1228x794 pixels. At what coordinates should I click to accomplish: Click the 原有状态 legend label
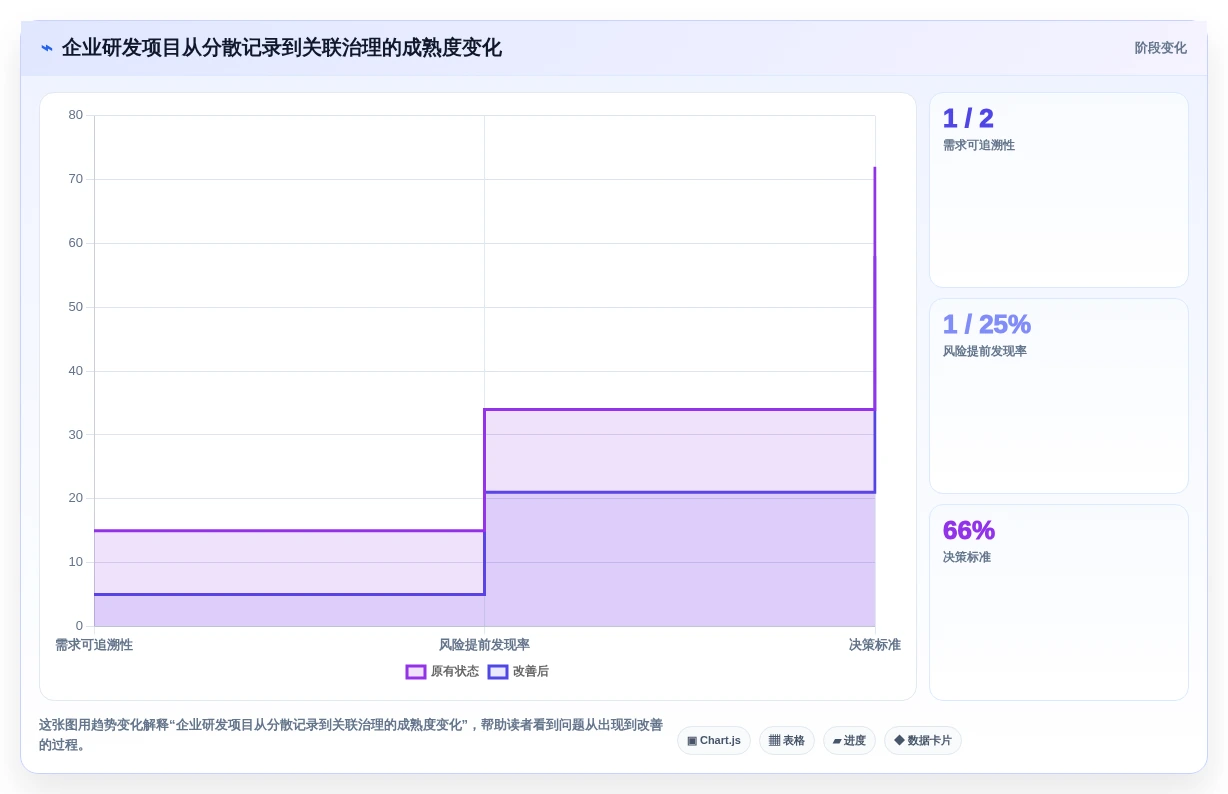[455, 672]
